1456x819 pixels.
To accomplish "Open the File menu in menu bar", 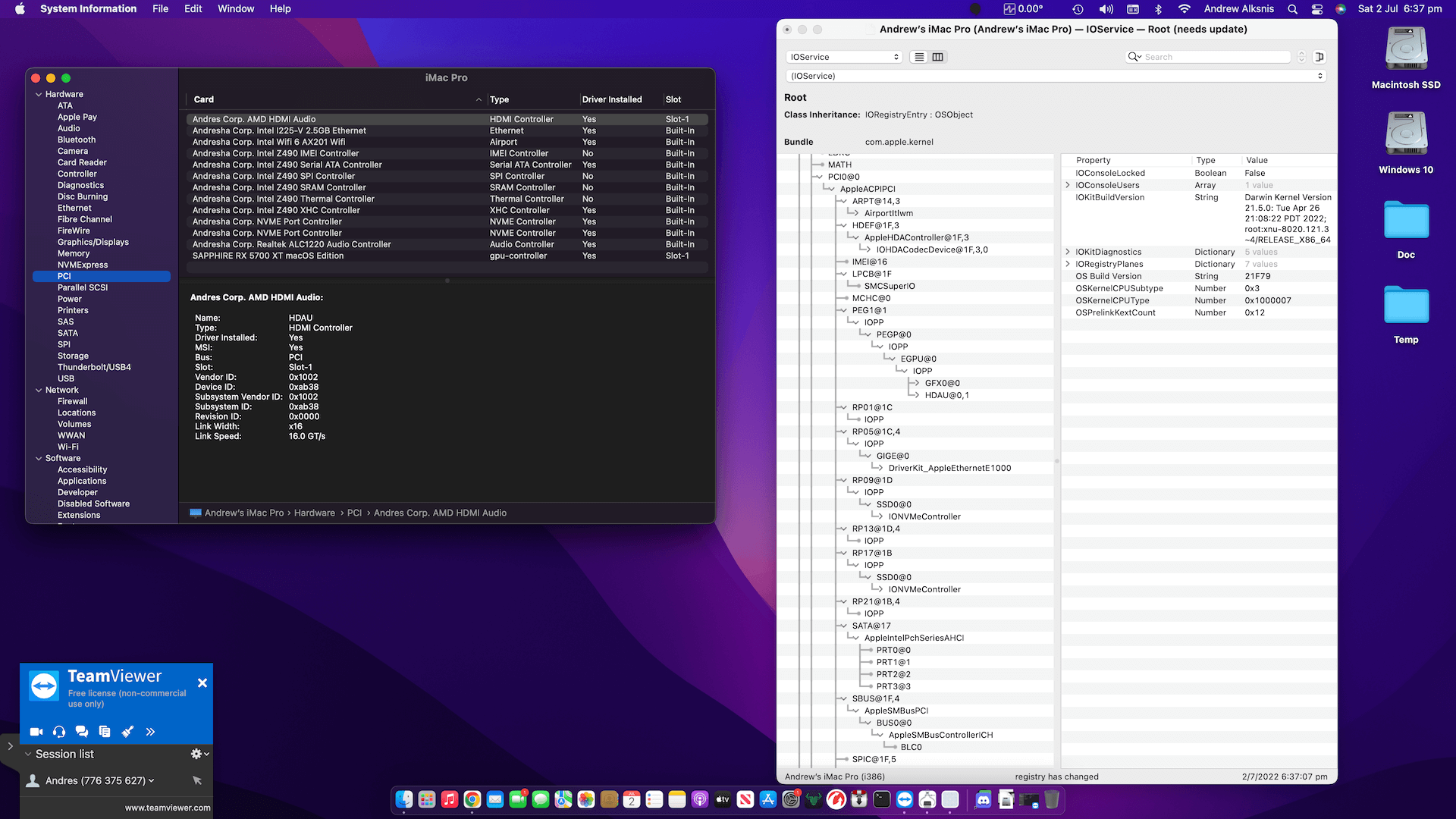I will (x=160, y=9).
